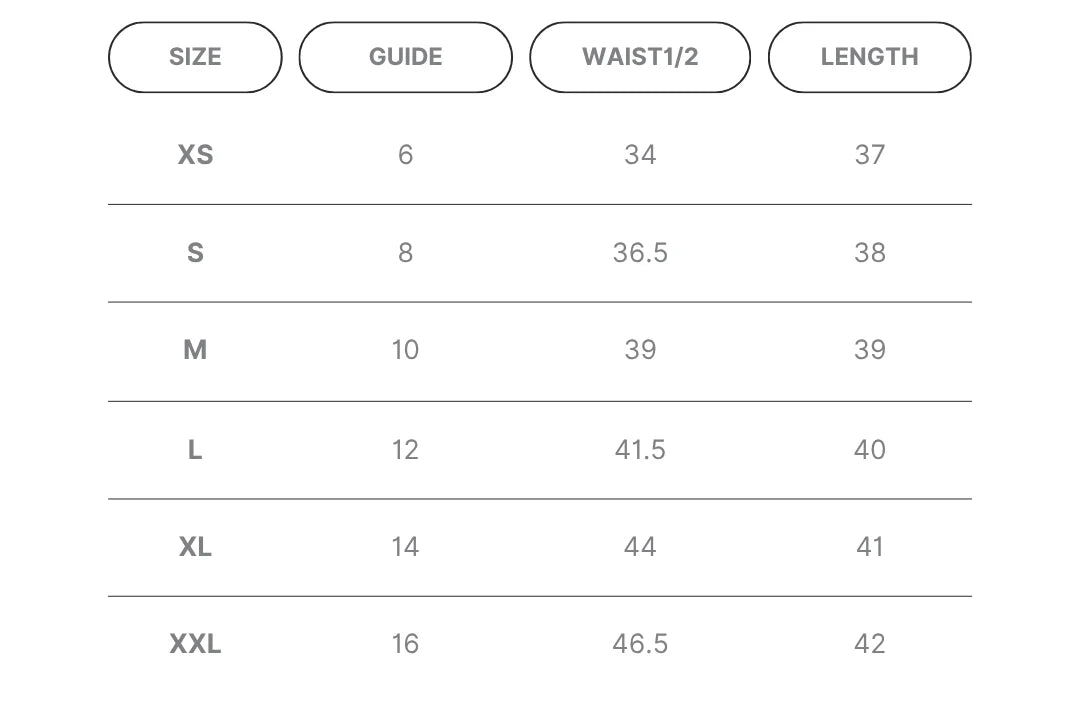This screenshot has width=1080, height=720.
Task: Select the XL size label
Action: 196,547
